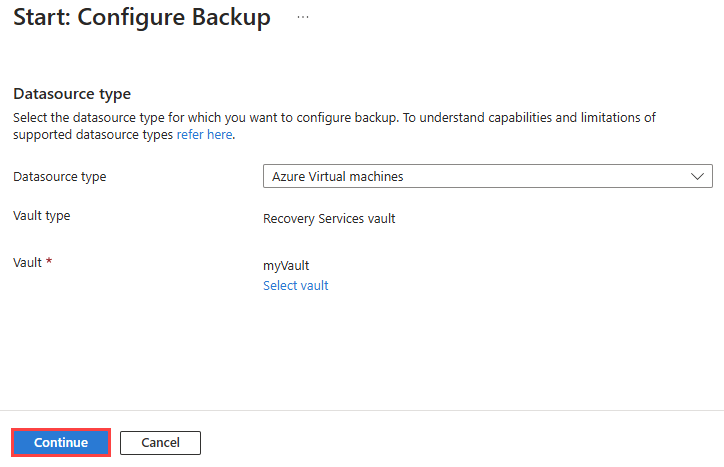
Task: Click the 'Start: Configure Backup' page title
Action: 141,19
